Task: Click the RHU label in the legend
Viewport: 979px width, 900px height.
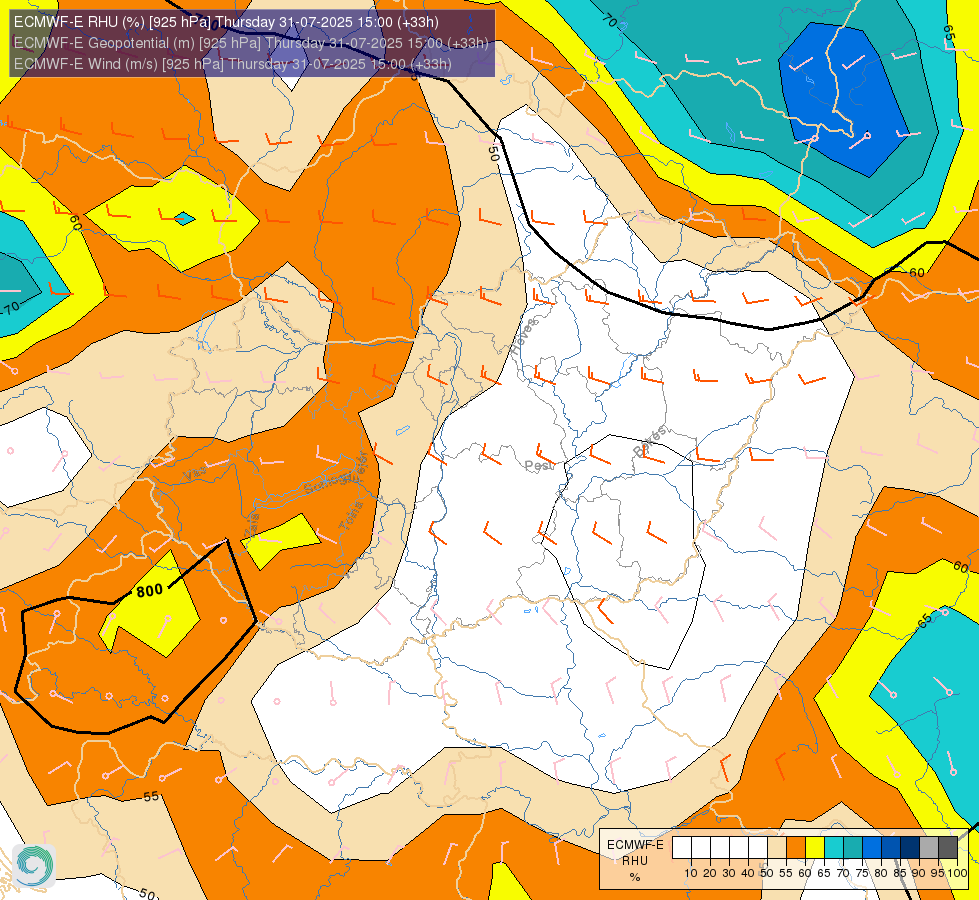Action: tap(635, 861)
